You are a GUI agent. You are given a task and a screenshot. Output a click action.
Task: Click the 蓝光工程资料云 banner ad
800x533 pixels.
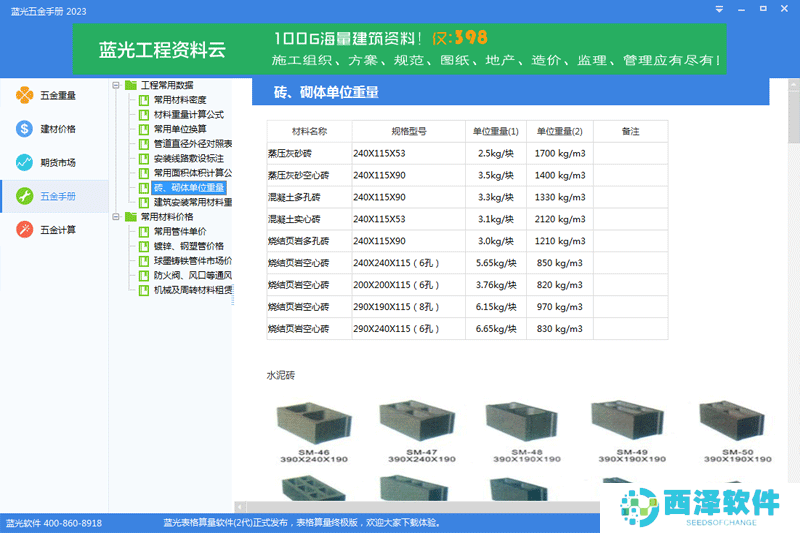pos(399,49)
